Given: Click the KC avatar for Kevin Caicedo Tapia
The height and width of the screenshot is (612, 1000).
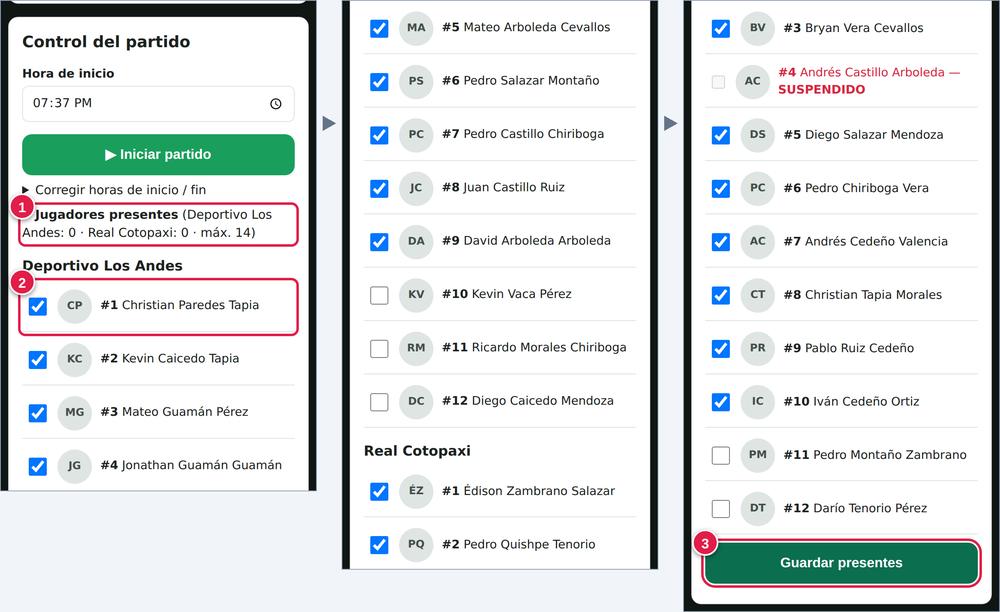Looking at the screenshot, I should pyautogui.click(x=75, y=359).
